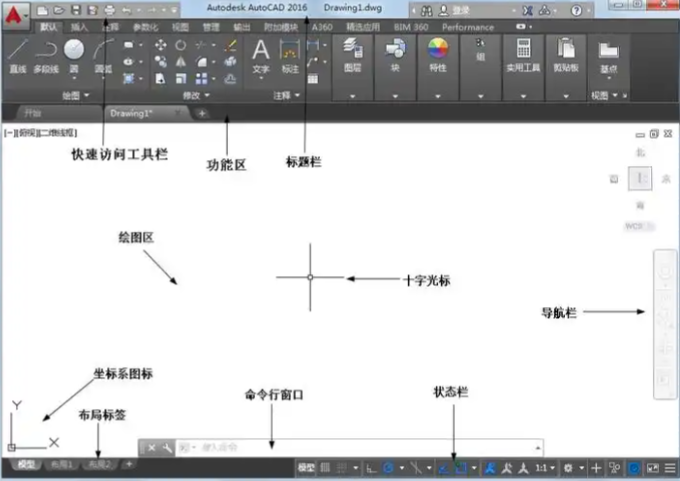Select the Line (直线) tool
The width and height of the screenshot is (680, 481).
tap(18, 56)
